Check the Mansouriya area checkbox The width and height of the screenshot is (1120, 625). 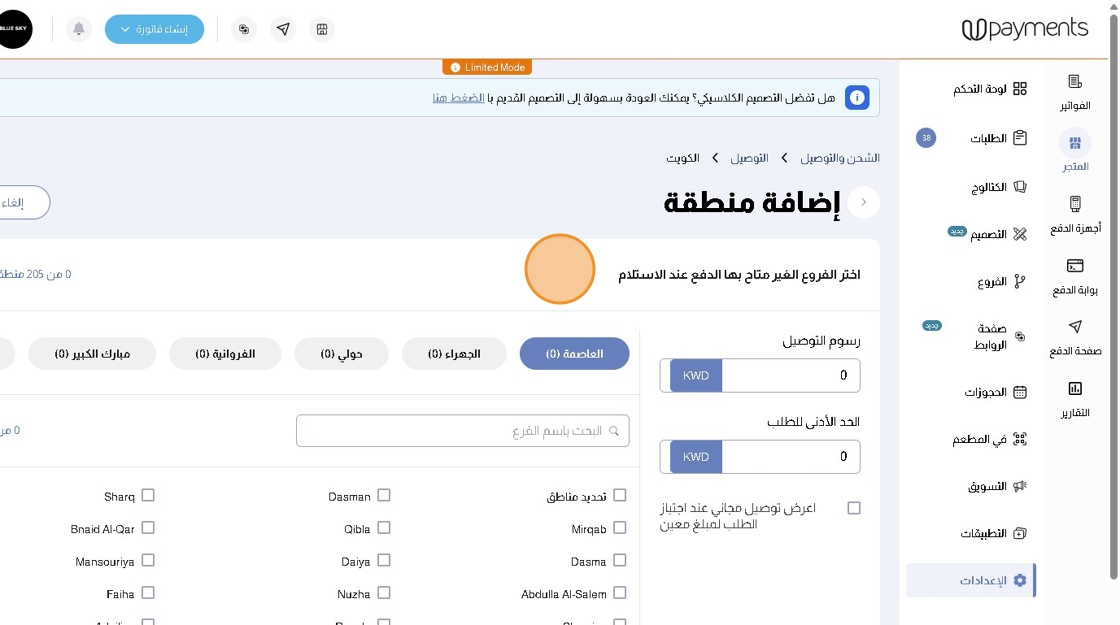pos(148,561)
